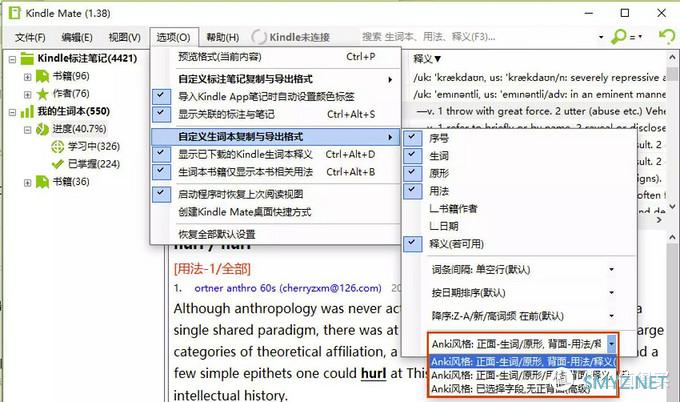This screenshot has width=680, height=402.
Task: Click the 学习中 globe icon
Action: 57,147
